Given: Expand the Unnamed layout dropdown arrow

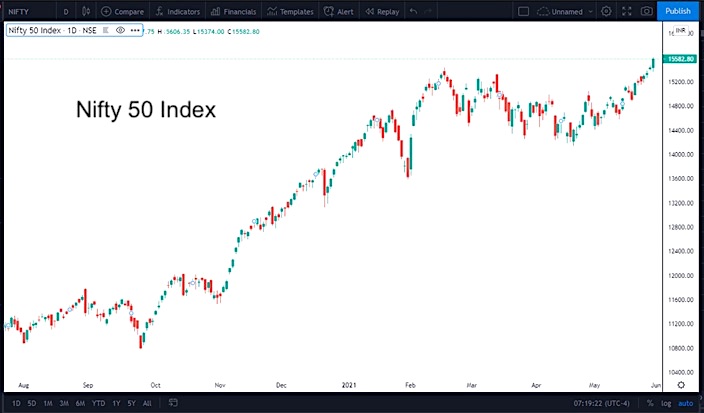Looking at the screenshot, I should pos(590,12).
